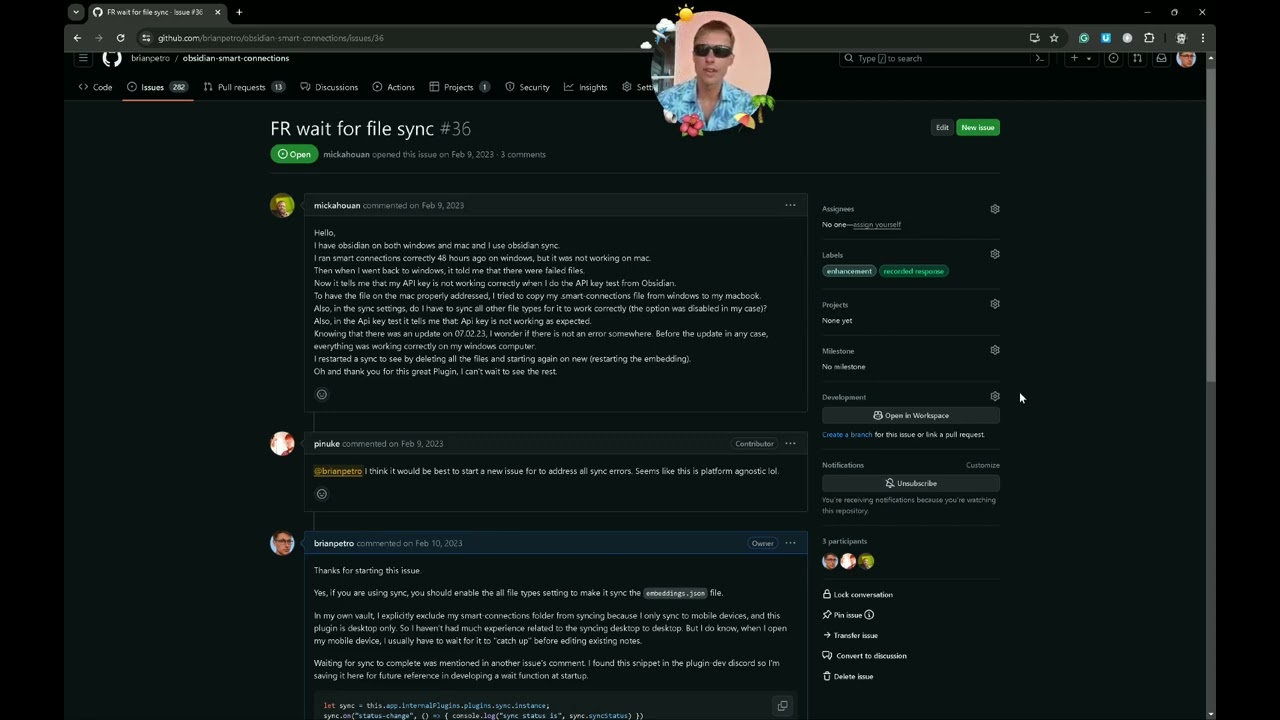View site information icon in address bar
The width and height of the screenshot is (1280, 720).
[146, 38]
